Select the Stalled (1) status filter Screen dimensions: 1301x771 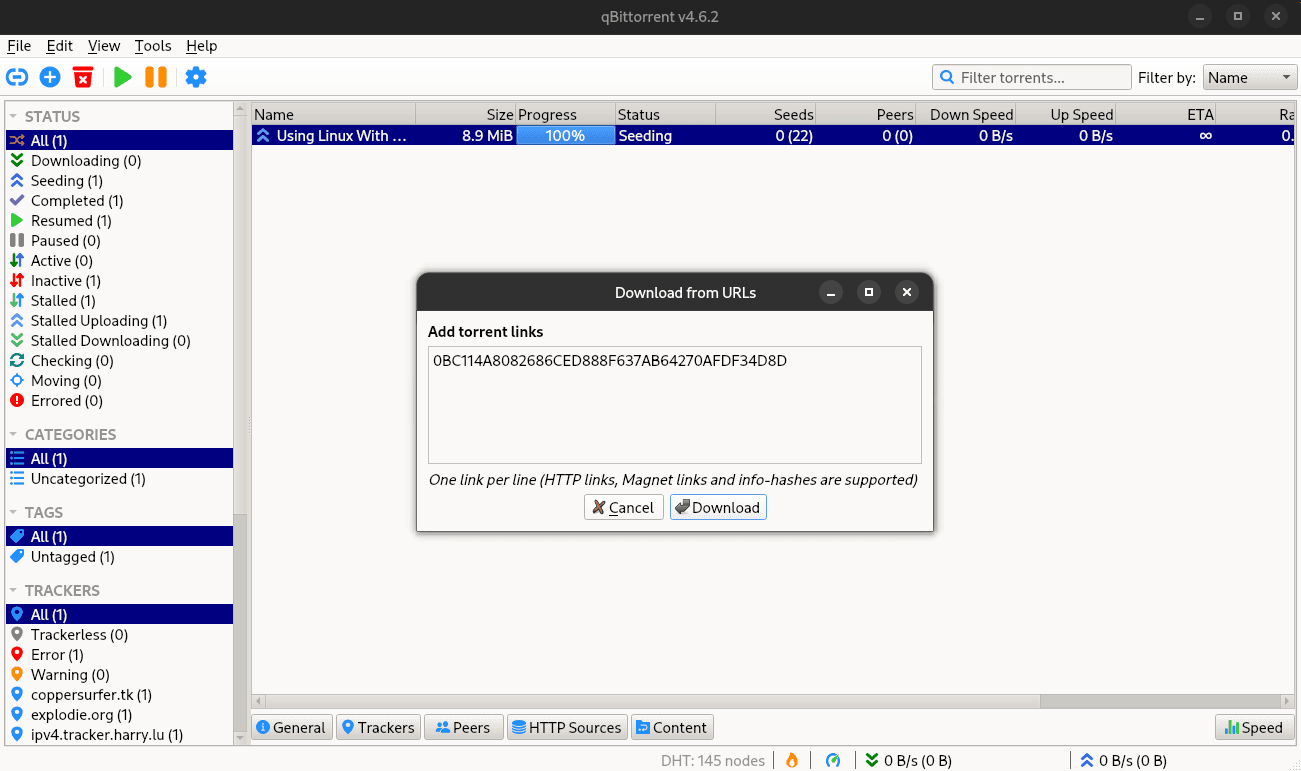click(119, 301)
